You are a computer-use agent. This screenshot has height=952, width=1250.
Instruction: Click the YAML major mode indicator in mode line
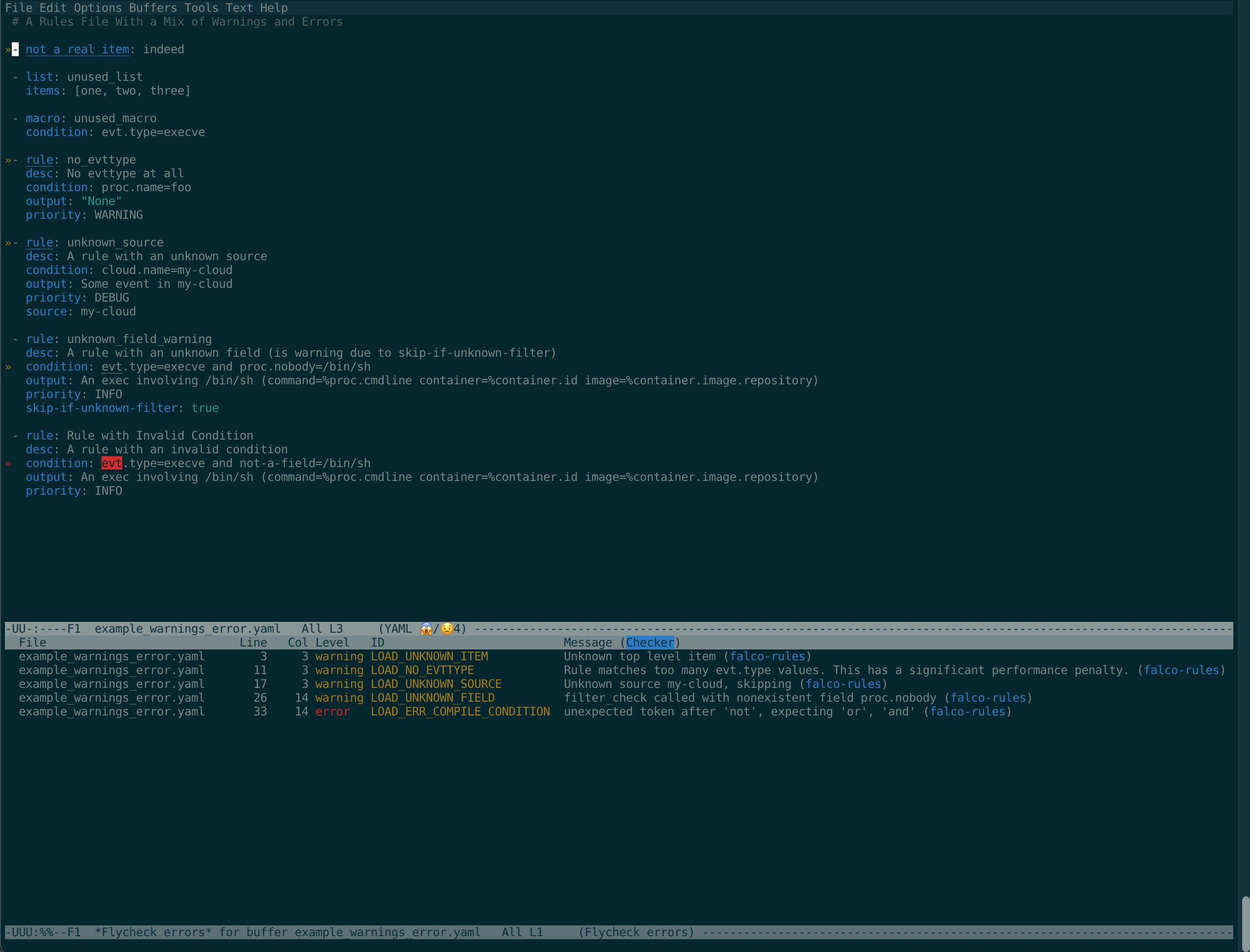399,629
